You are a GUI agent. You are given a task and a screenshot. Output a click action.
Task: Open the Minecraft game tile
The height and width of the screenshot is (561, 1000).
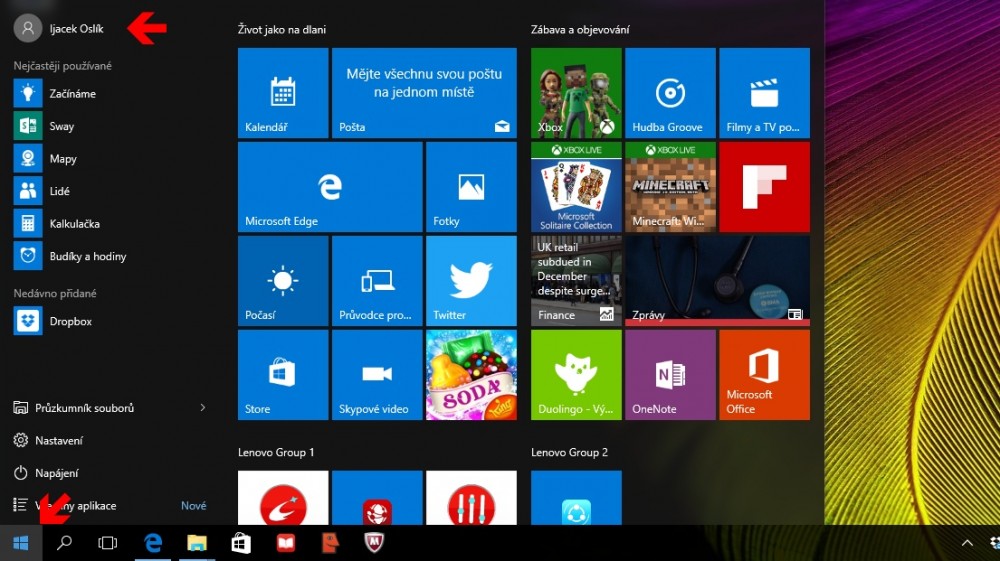pos(669,187)
